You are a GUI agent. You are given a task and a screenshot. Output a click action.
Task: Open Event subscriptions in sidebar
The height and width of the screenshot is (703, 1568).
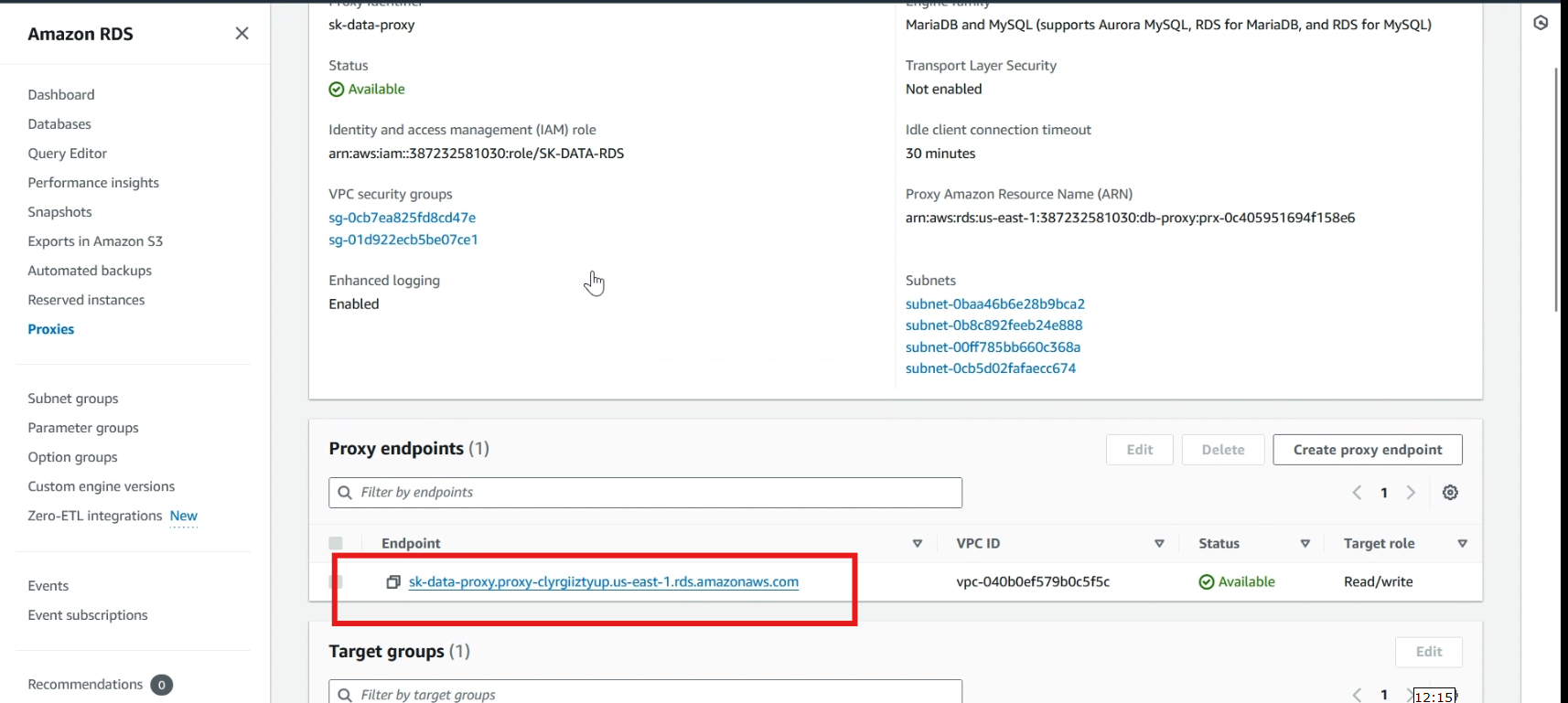[x=88, y=615]
